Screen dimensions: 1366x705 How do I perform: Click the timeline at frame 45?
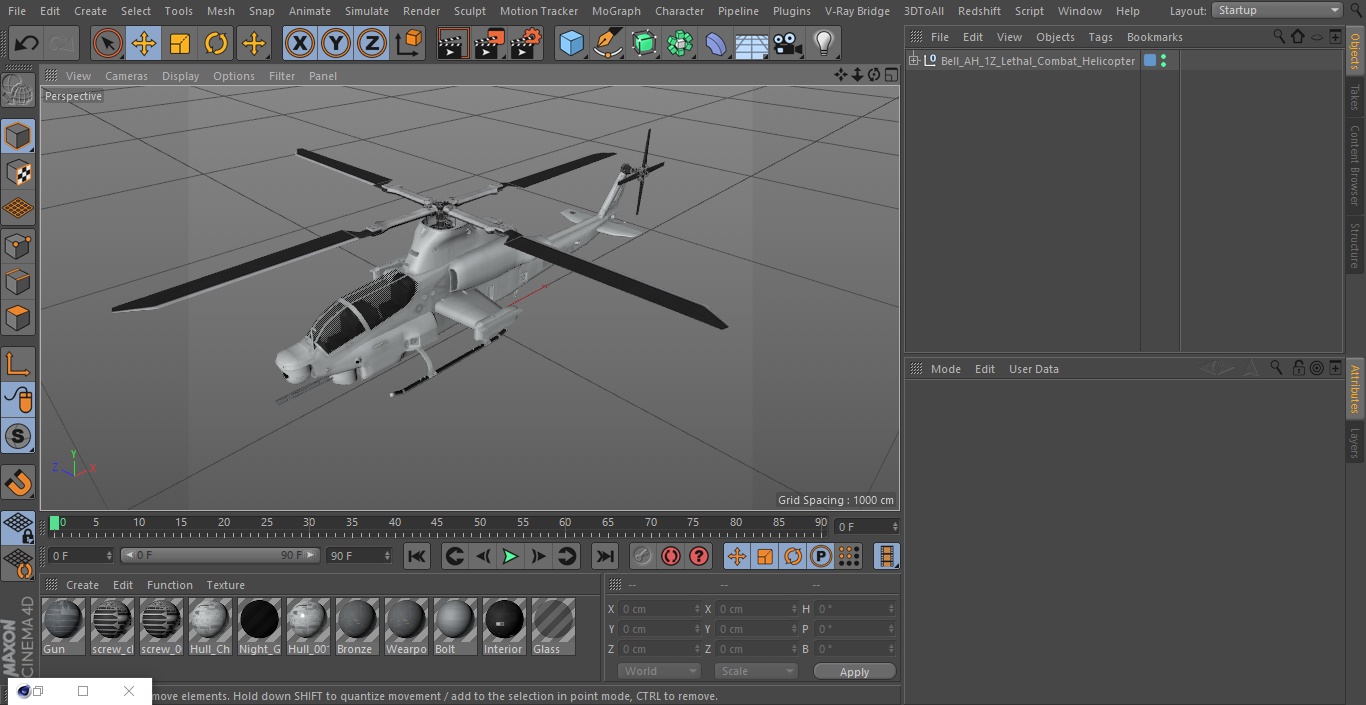pos(437,523)
